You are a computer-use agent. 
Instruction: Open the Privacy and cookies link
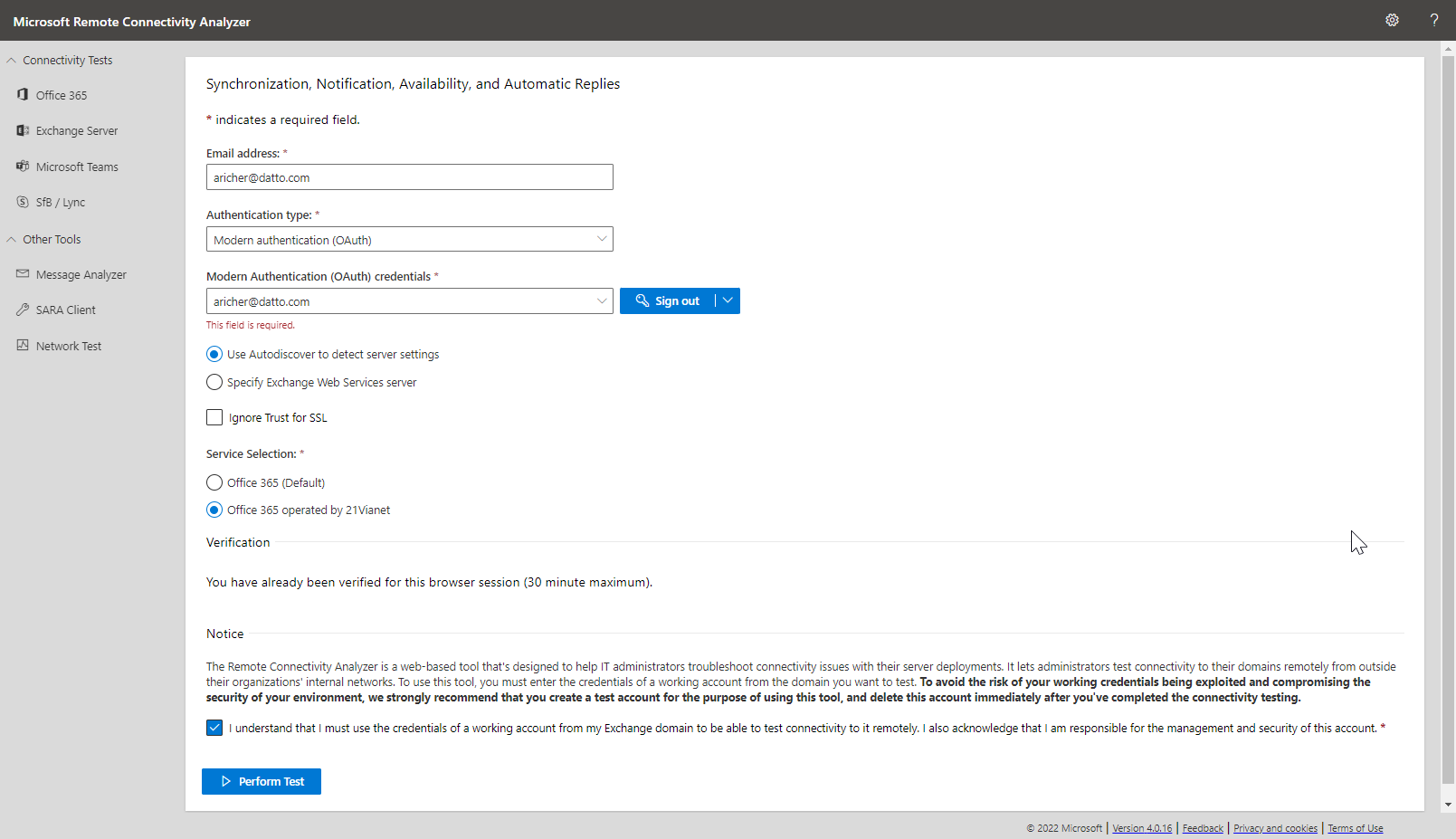pyautogui.click(x=1275, y=828)
